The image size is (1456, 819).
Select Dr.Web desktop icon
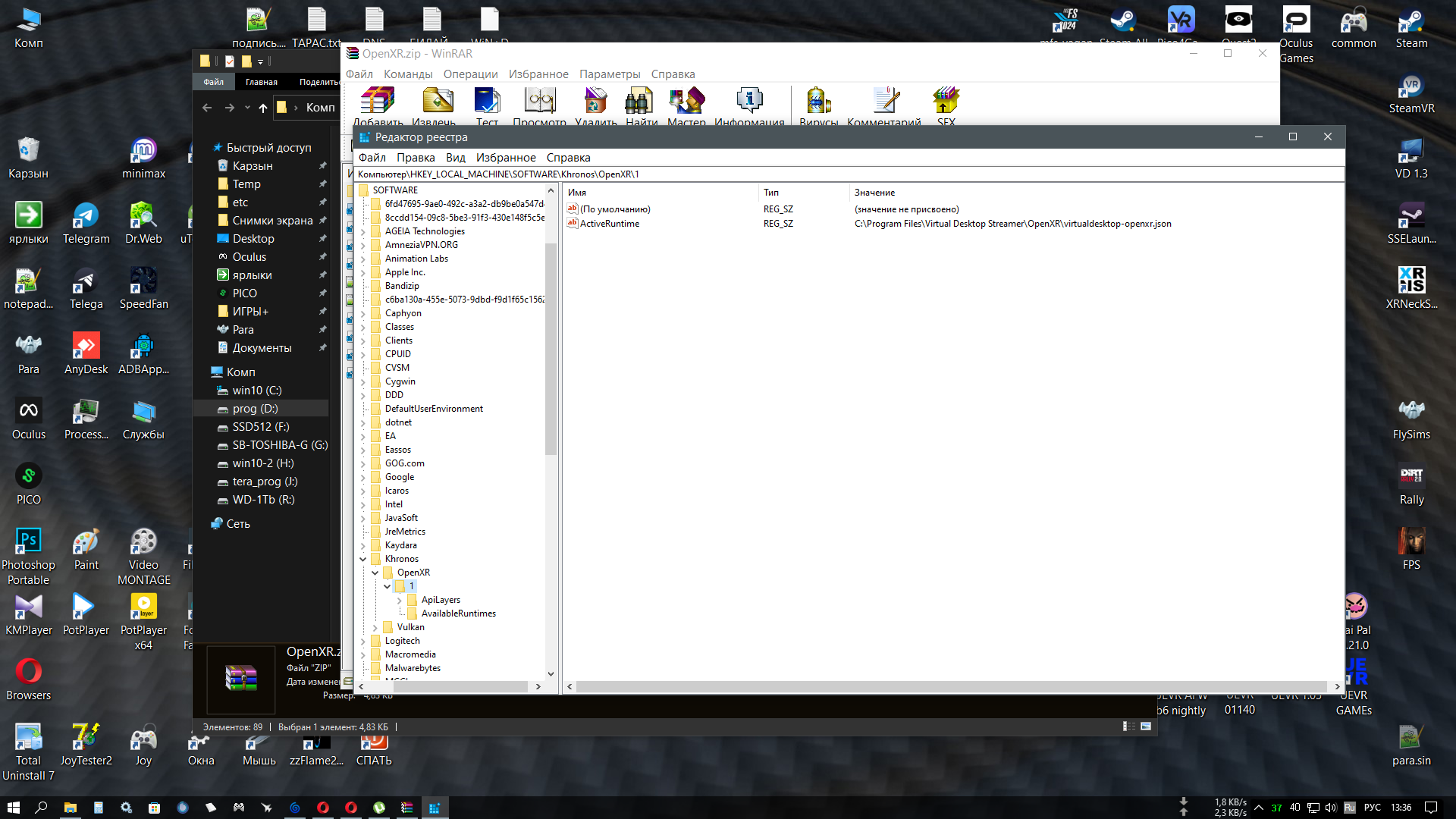(143, 224)
